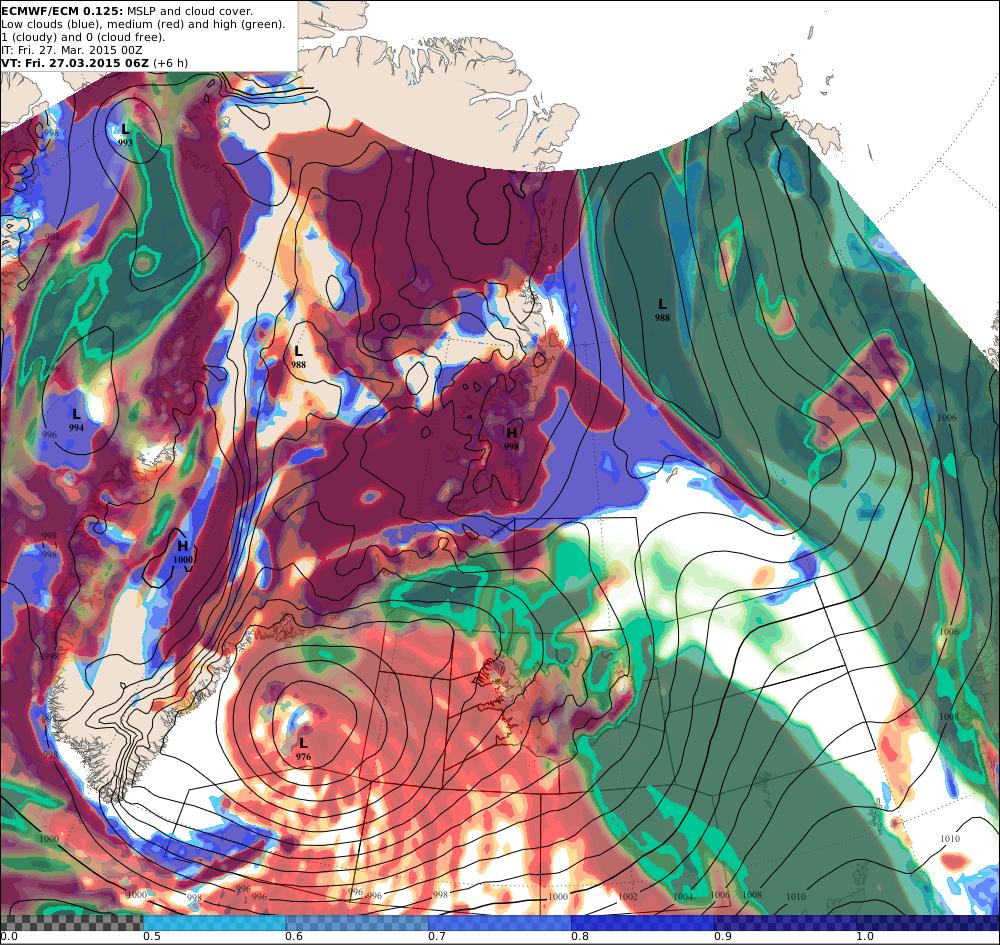Select the light blue 0.5–0.6 colorbar segment
Image resolution: width=1000 pixels, height=945 pixels.
point(214,923)
